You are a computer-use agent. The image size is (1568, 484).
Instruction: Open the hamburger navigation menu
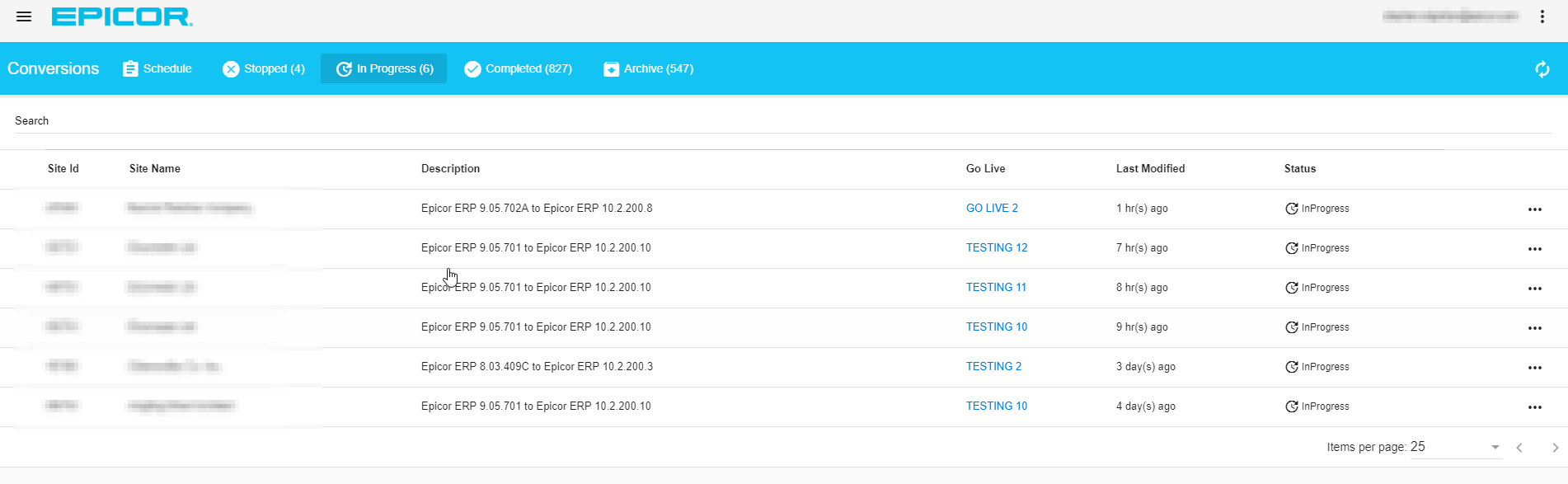point(24,16)
